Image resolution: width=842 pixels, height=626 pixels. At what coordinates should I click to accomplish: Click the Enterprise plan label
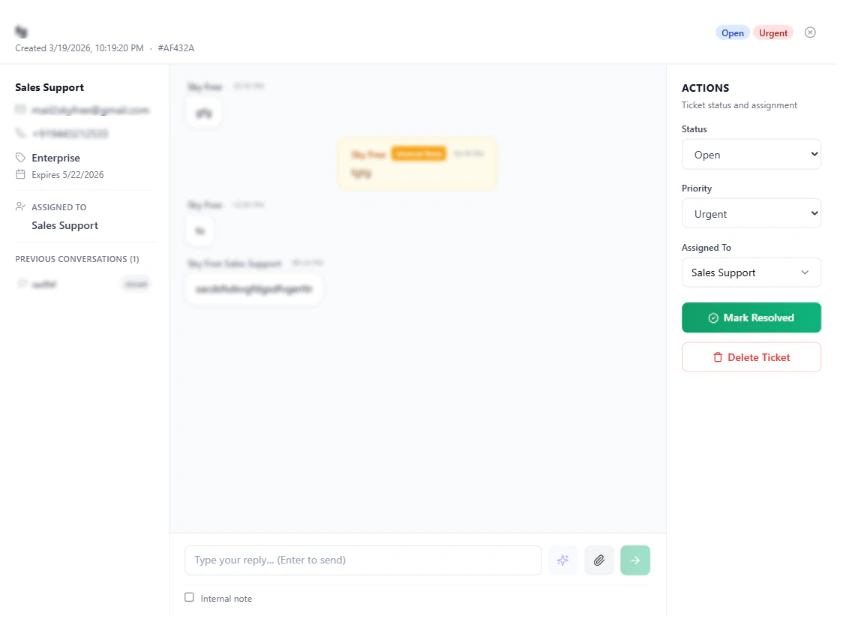pos(56,158)
